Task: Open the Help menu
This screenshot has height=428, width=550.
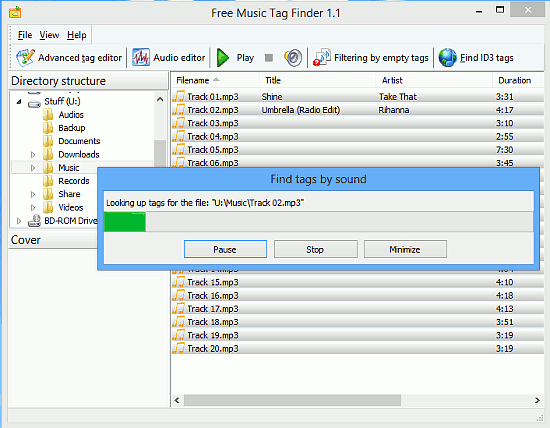Action: coord(77,35)
